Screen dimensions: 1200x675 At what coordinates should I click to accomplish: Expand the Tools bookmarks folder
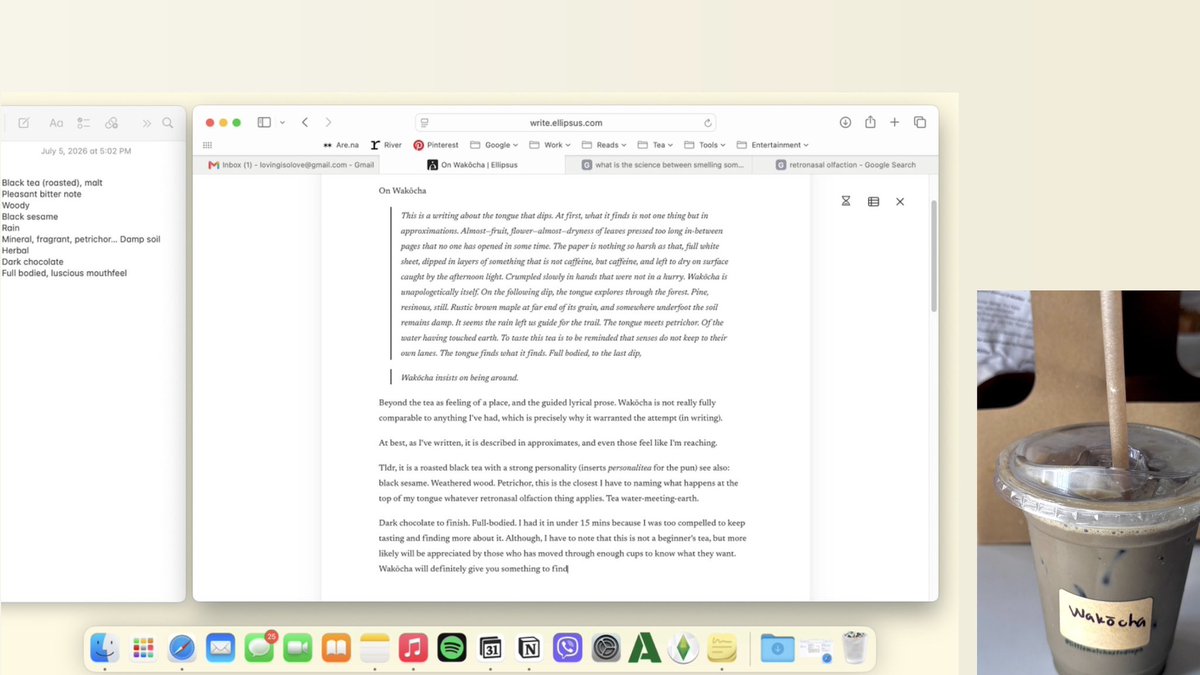click(705, 145)
